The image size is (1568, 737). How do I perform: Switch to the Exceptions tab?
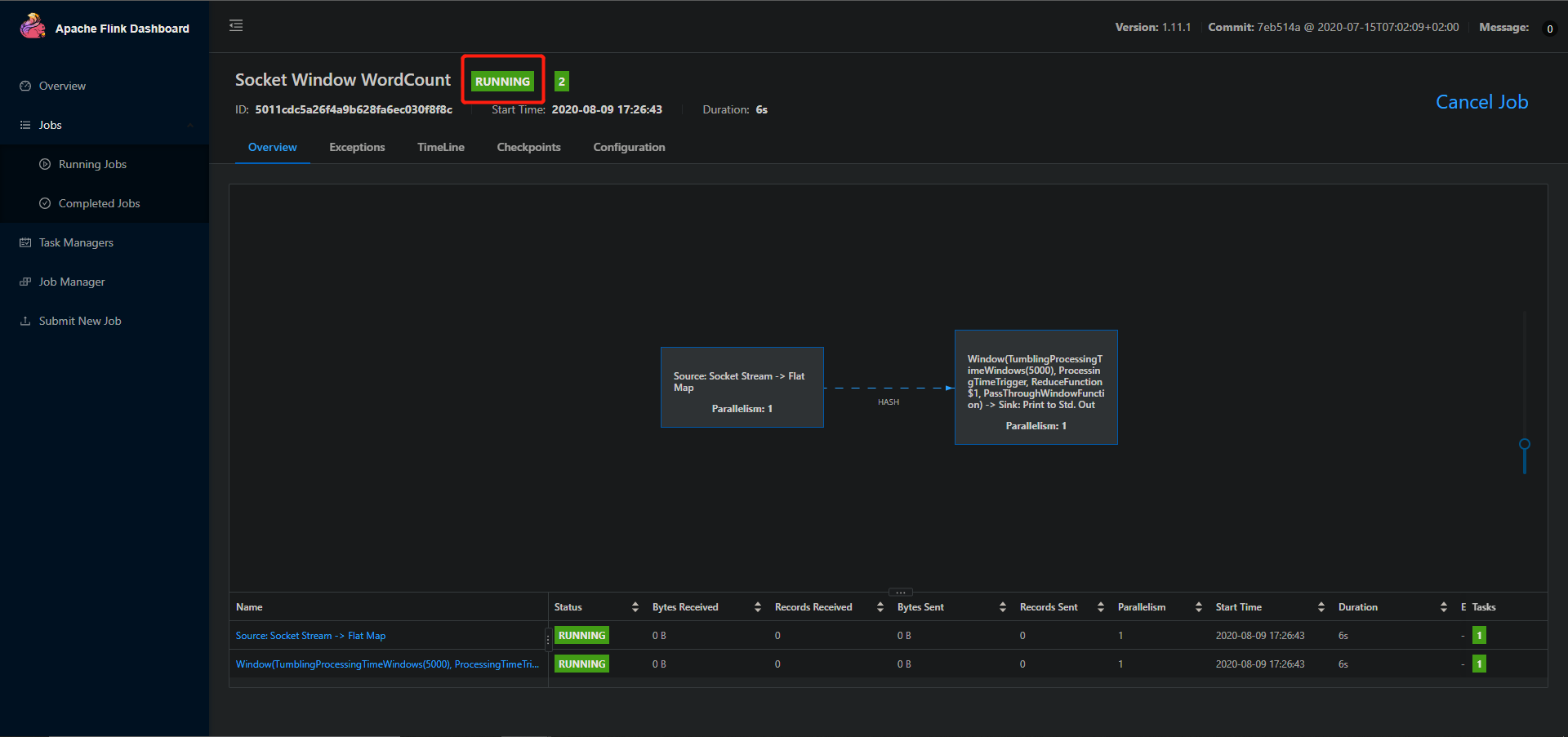click(x=357, y=147)
